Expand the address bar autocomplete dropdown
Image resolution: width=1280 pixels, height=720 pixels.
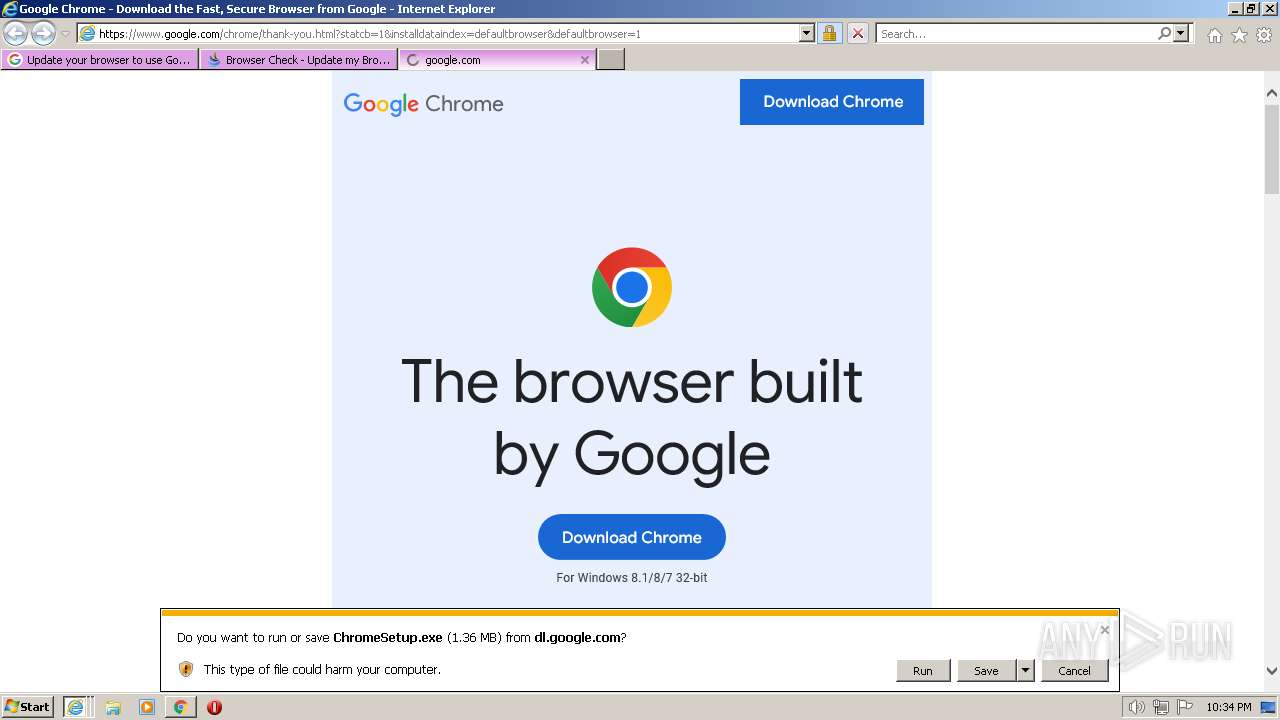[807, 33]
